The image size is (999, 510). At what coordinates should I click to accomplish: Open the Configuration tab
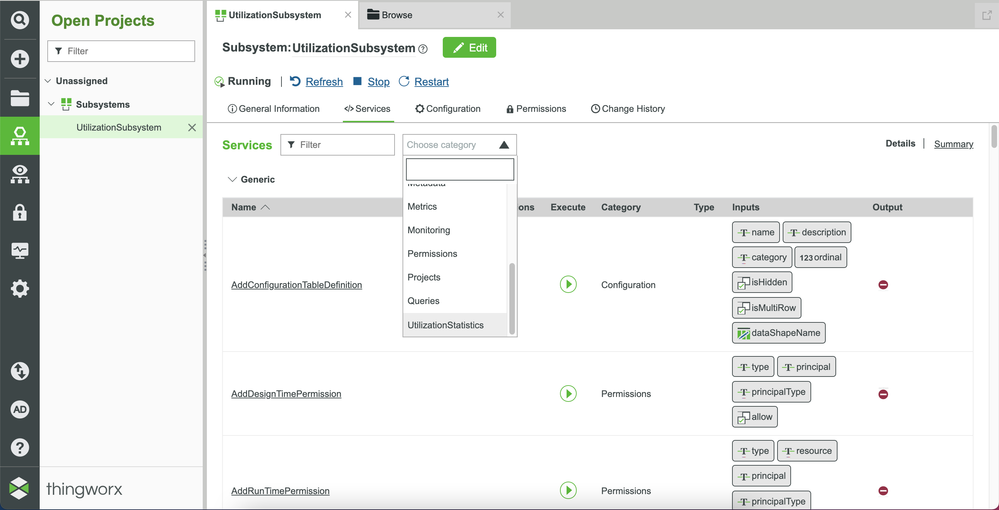tap(448, 109)
